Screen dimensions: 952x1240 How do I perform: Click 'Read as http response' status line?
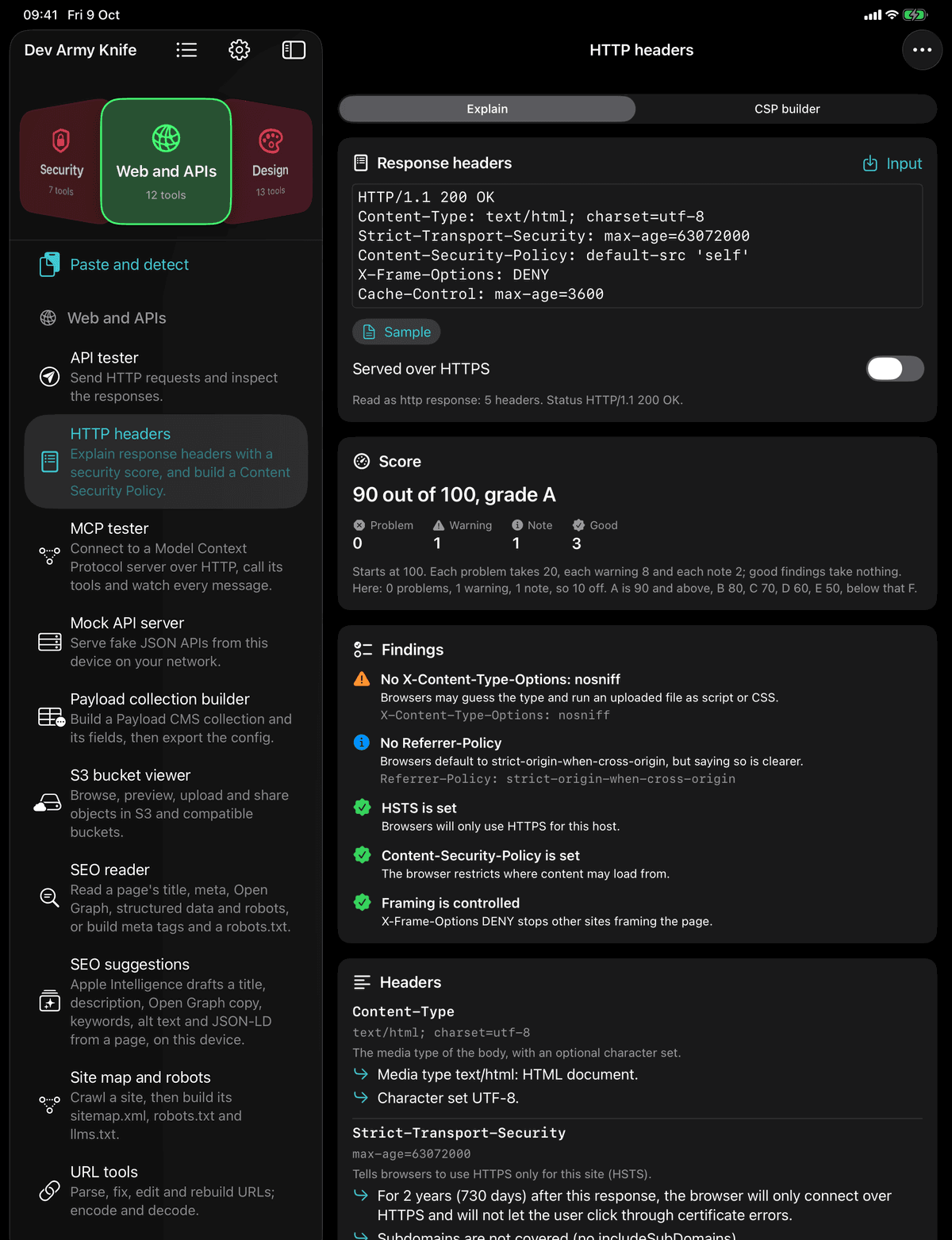(x=517, y=400)
